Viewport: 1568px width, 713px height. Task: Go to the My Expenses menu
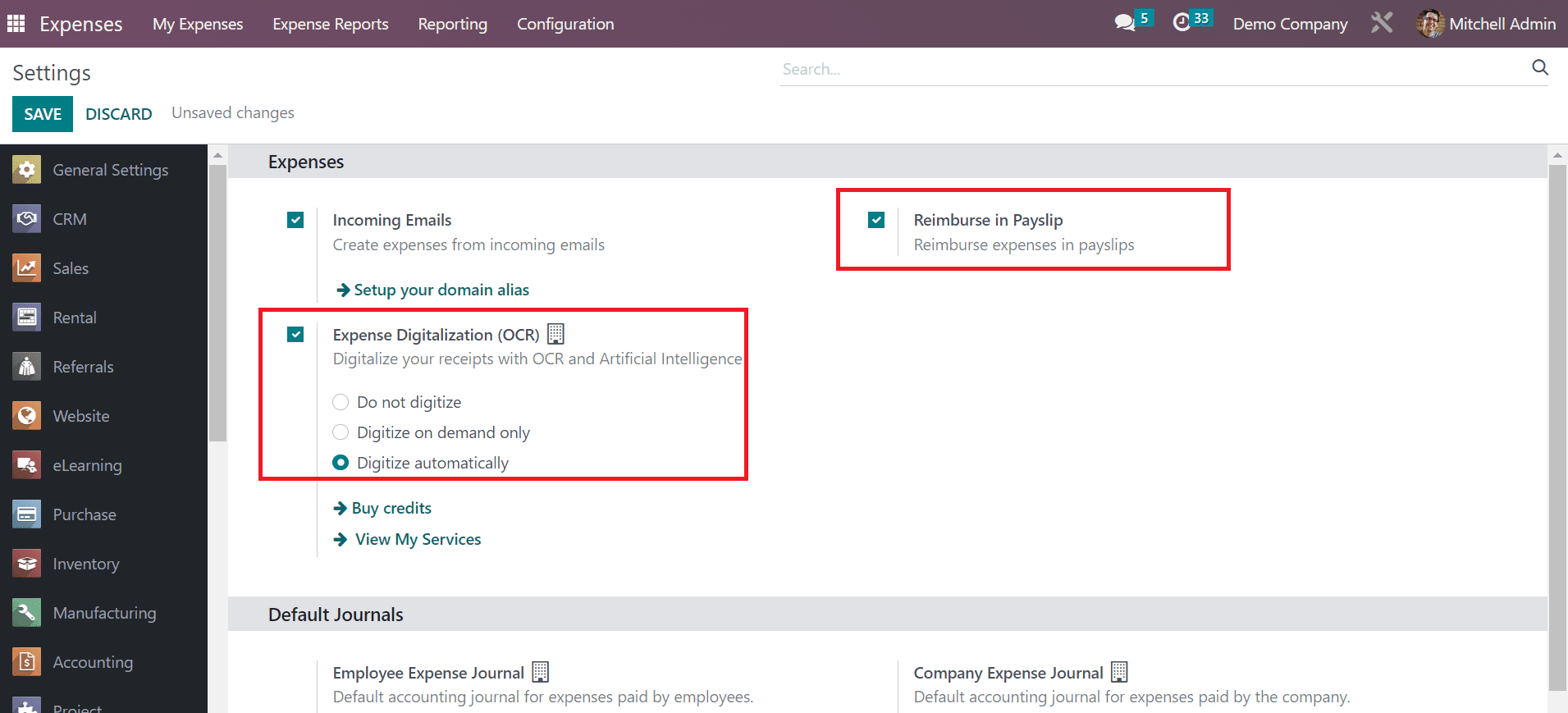click(198, 24)
